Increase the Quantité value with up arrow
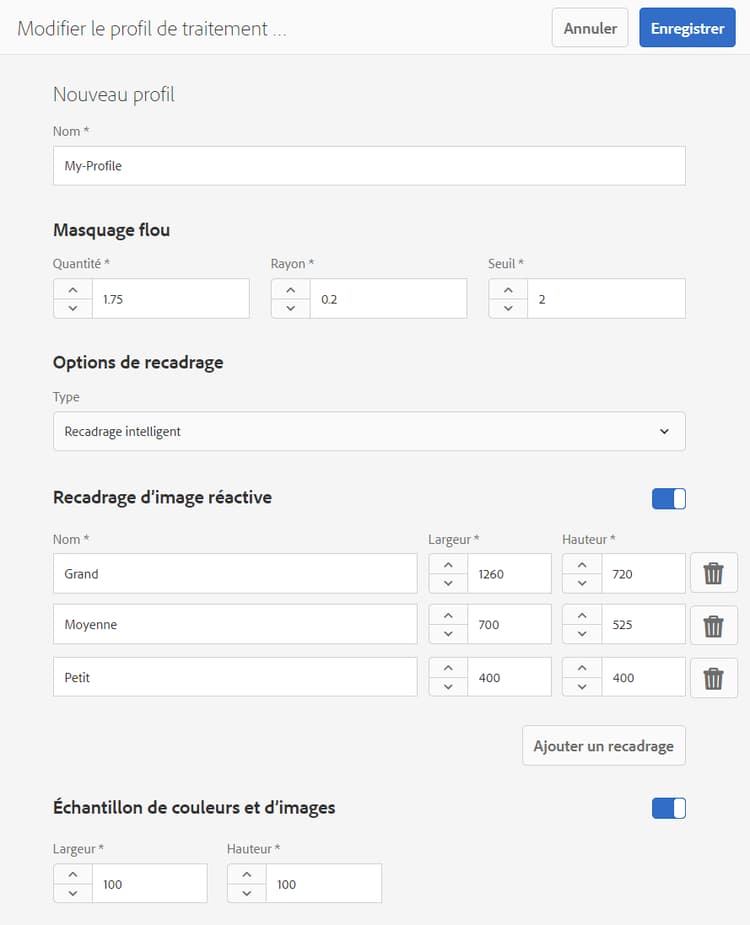 [x=72, y=289]
